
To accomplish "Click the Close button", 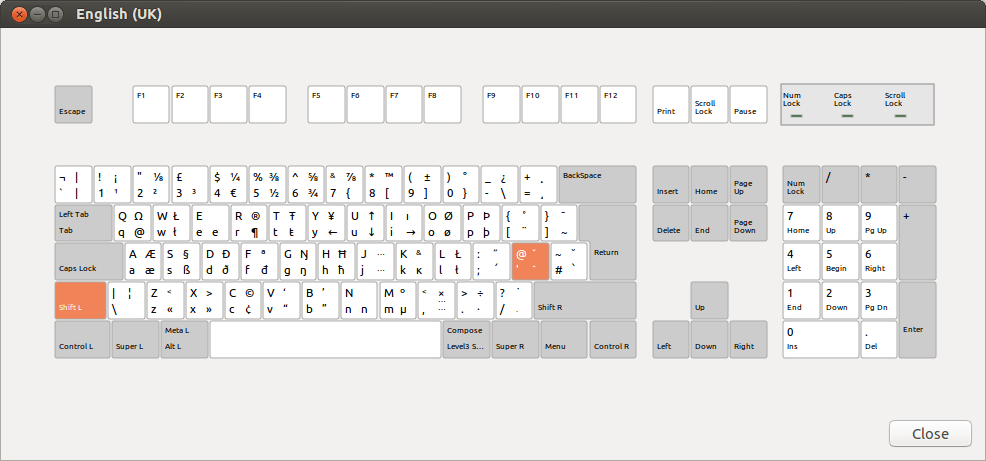I will point(930,434).
